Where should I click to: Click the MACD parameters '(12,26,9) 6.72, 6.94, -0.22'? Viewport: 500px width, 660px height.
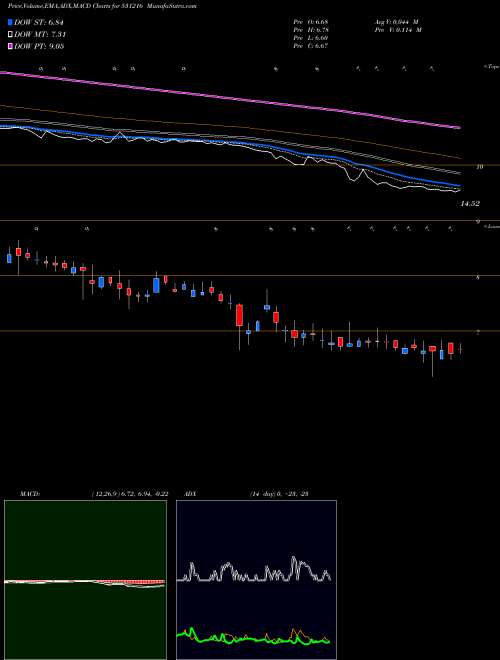point(130,494)
